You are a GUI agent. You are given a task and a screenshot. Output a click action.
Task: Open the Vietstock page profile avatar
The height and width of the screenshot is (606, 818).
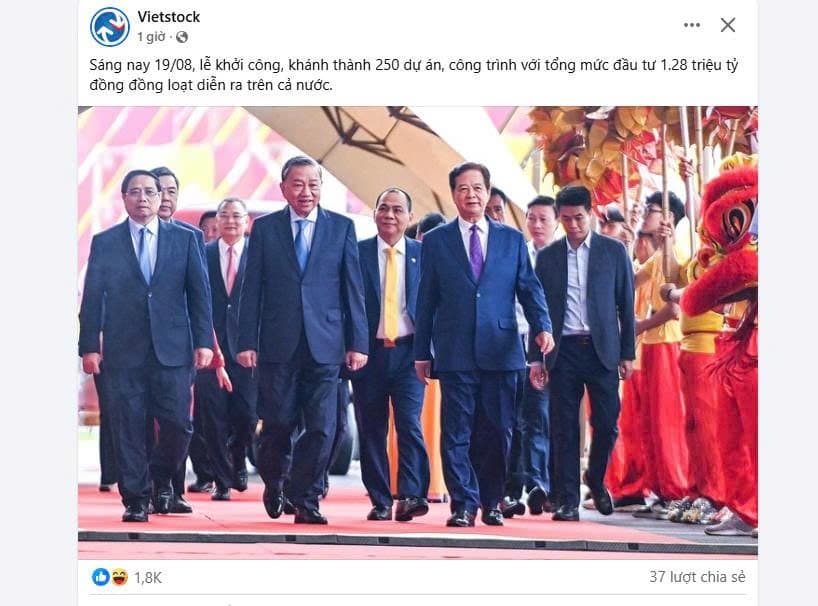pos(110,27)
